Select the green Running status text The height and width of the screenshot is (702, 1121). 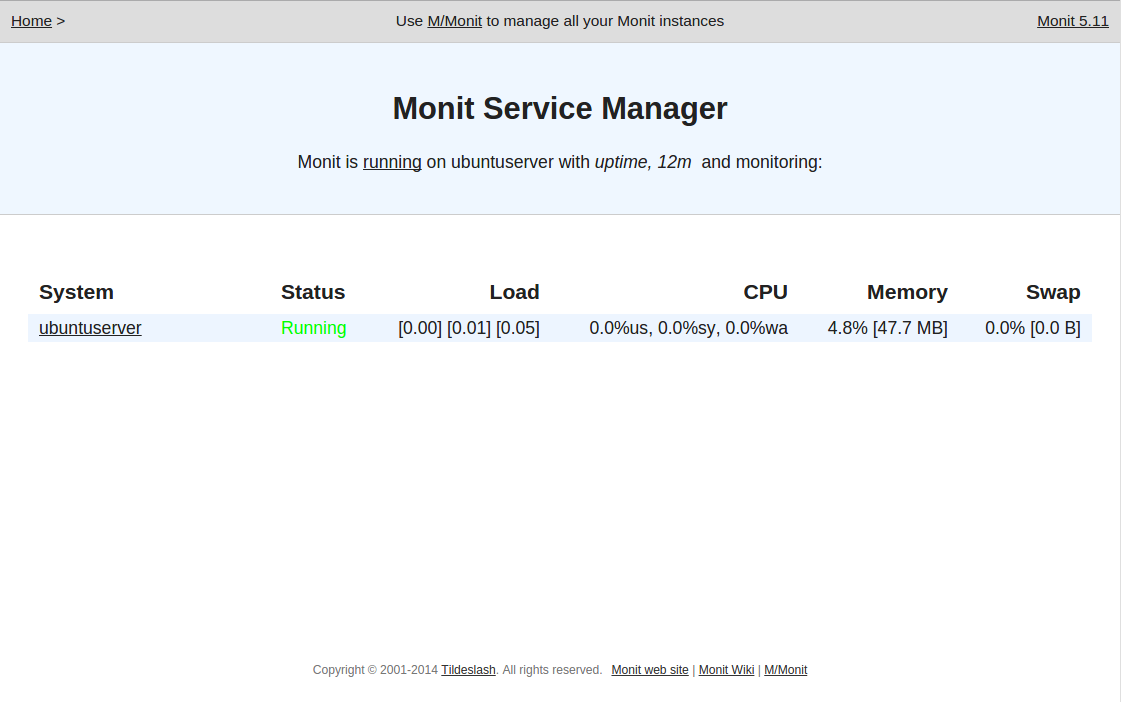click(314, 328)
